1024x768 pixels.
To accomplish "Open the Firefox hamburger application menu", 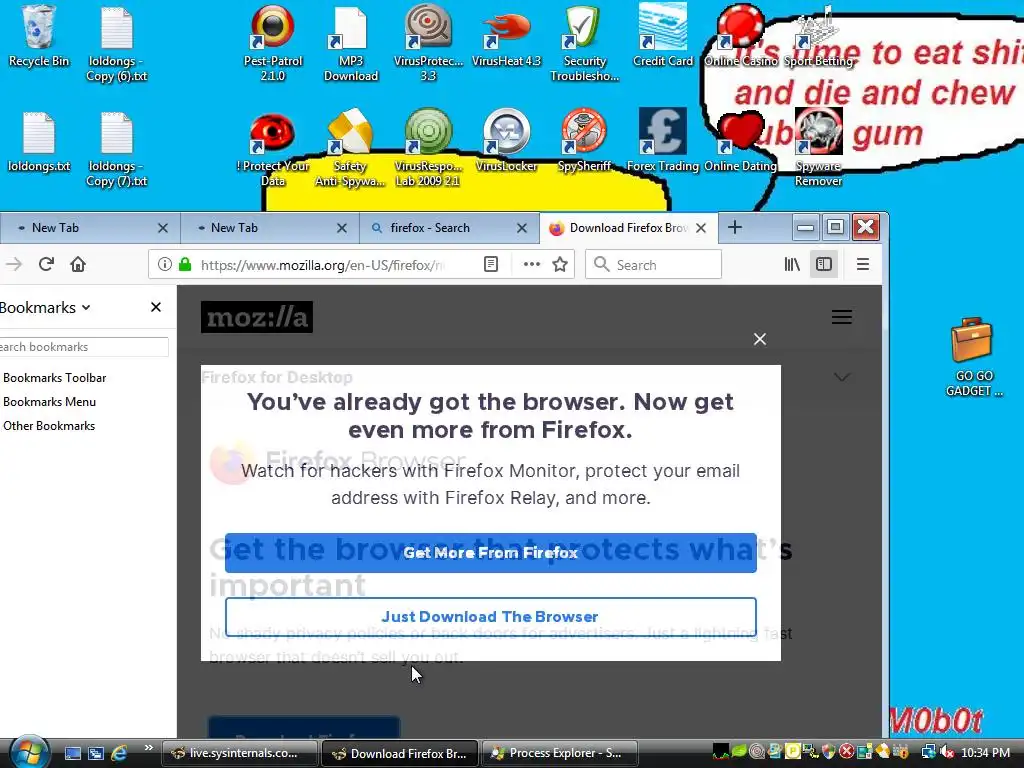I will point(863,264).
